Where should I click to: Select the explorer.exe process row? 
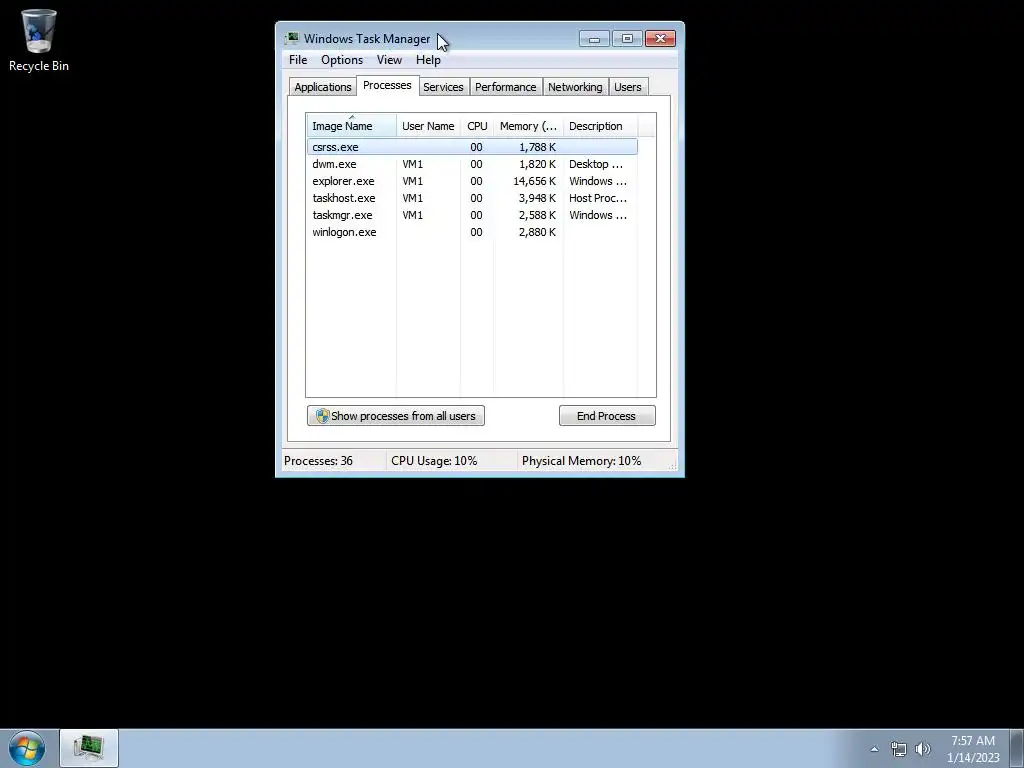coord(472,181)
